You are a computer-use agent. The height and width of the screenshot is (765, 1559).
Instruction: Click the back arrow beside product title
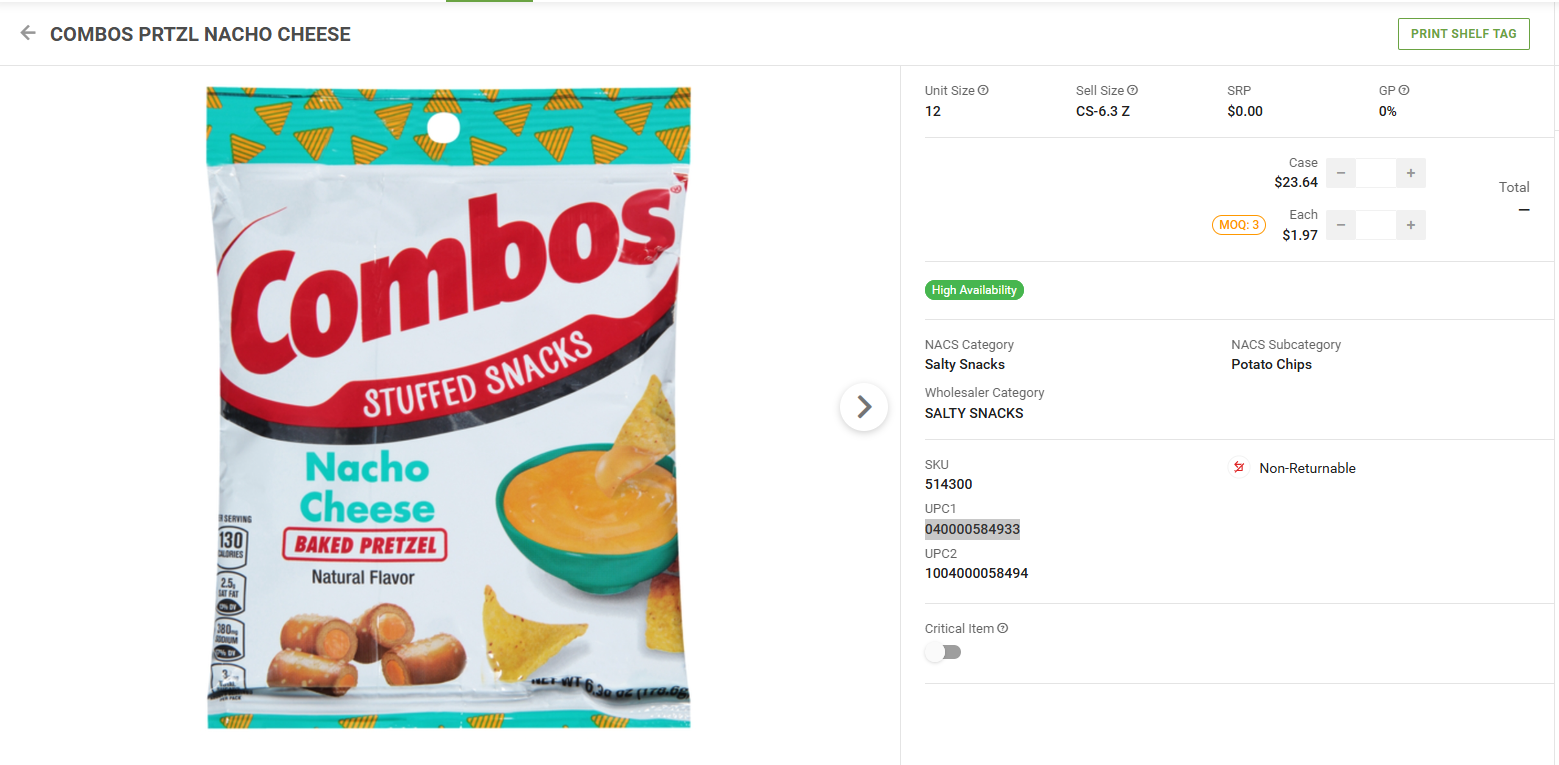click(28, 33)
